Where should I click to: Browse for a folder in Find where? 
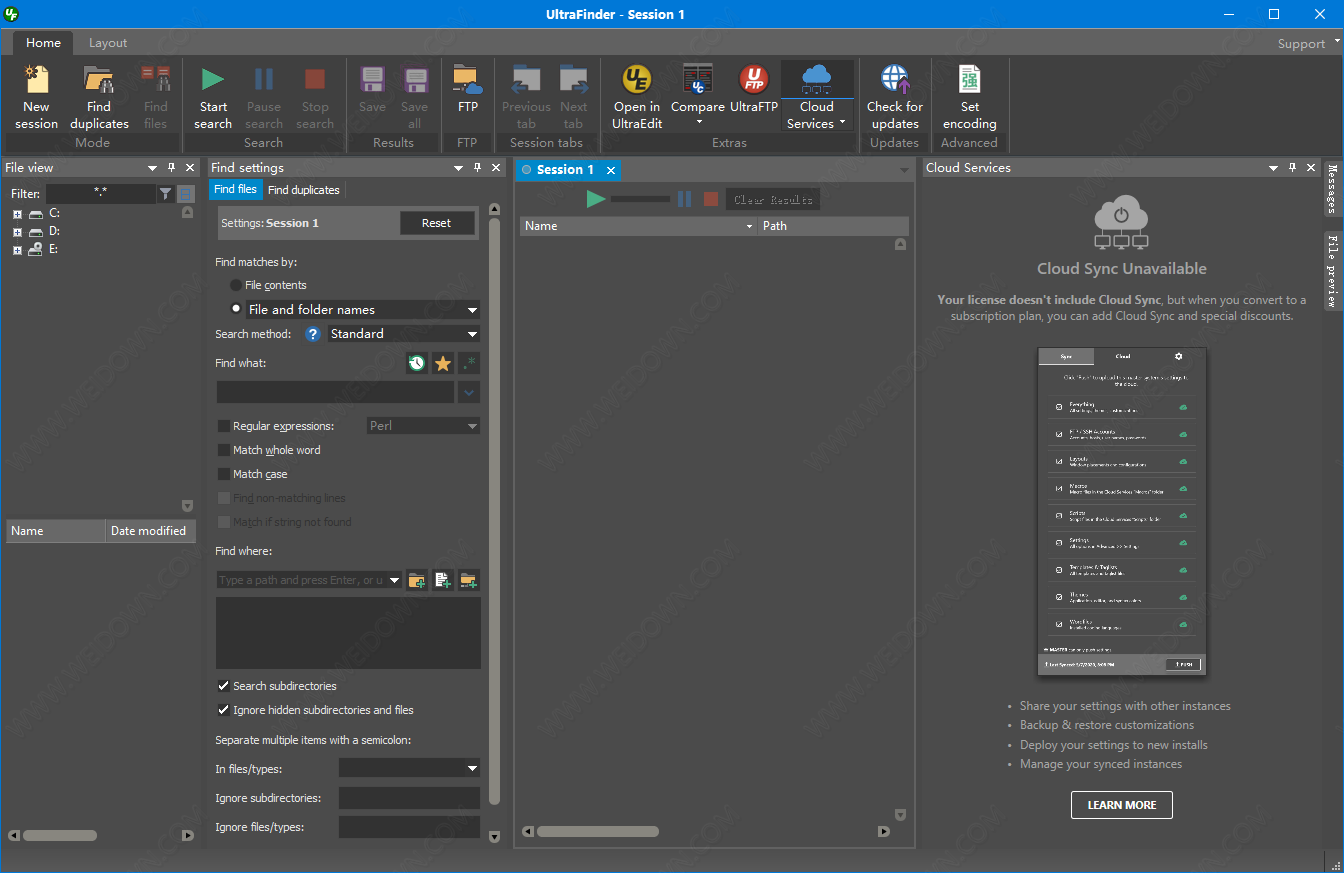[x=417, y=580]
